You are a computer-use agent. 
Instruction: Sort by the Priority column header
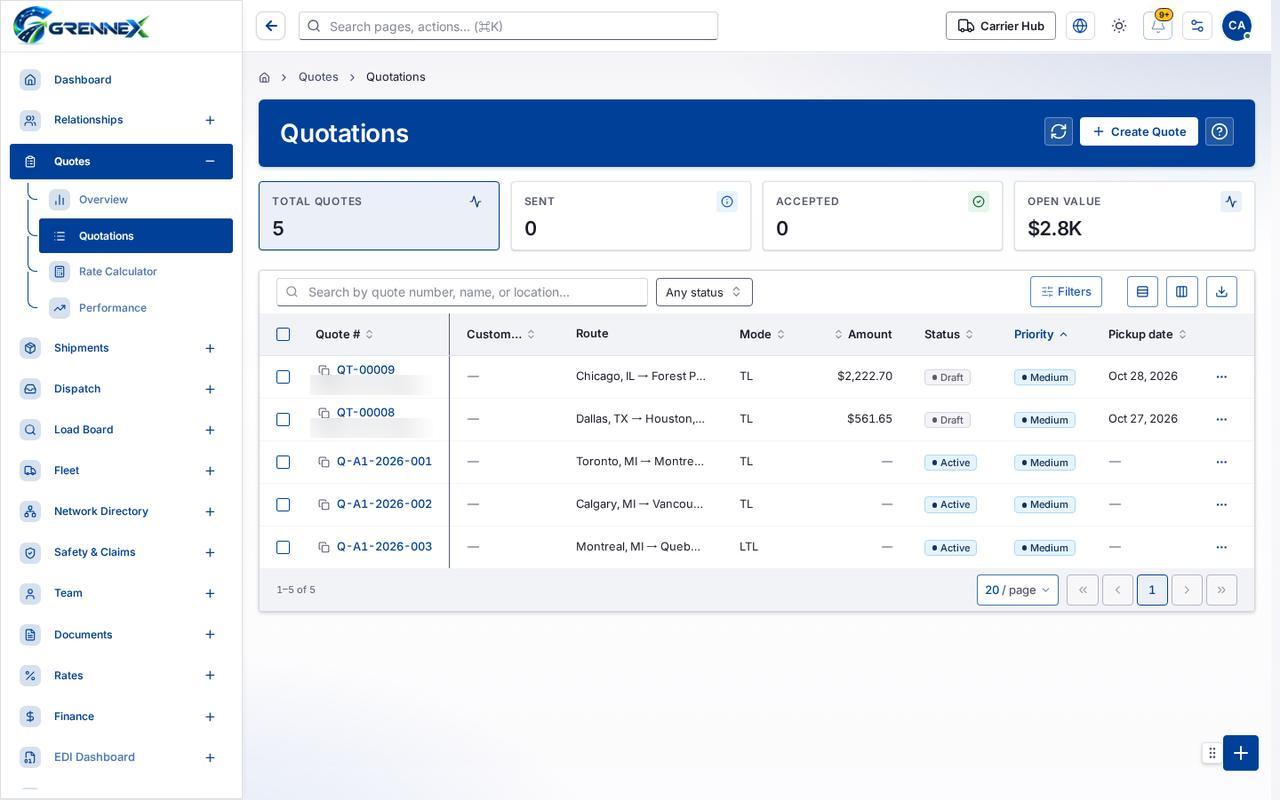tap(1041, 334)
